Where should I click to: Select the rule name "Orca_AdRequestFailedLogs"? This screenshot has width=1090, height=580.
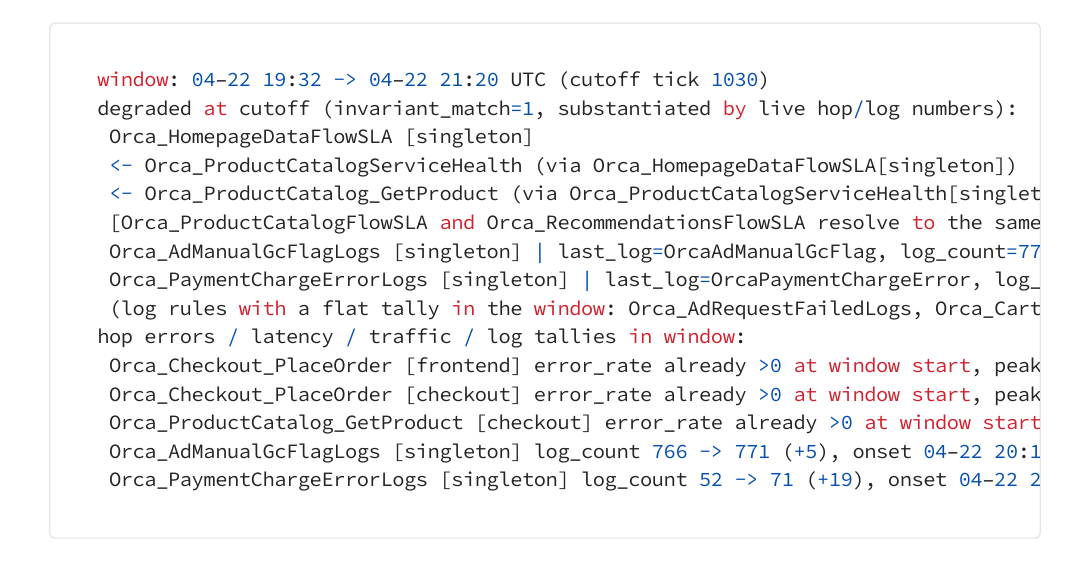[x=770, y=308]
